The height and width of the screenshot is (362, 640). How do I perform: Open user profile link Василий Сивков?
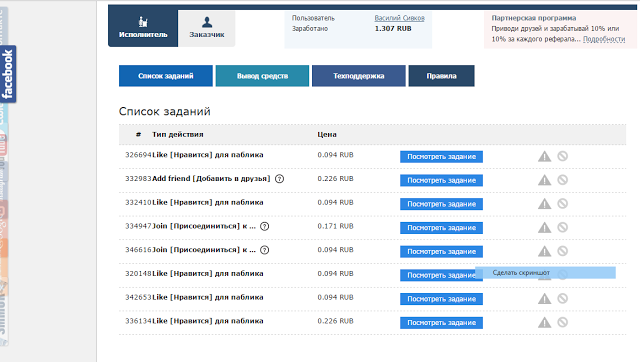click(400, 18)
